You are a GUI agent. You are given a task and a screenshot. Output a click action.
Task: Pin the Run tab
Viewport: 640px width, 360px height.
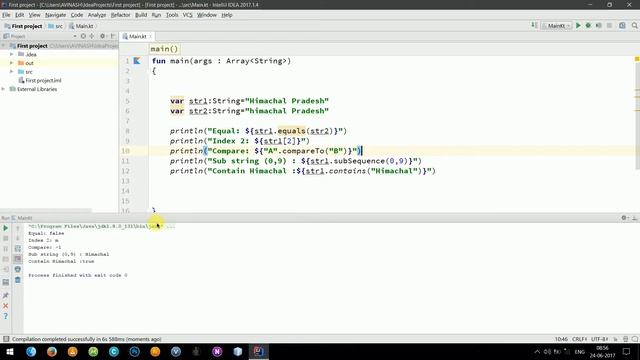click(x=6, y=295)
